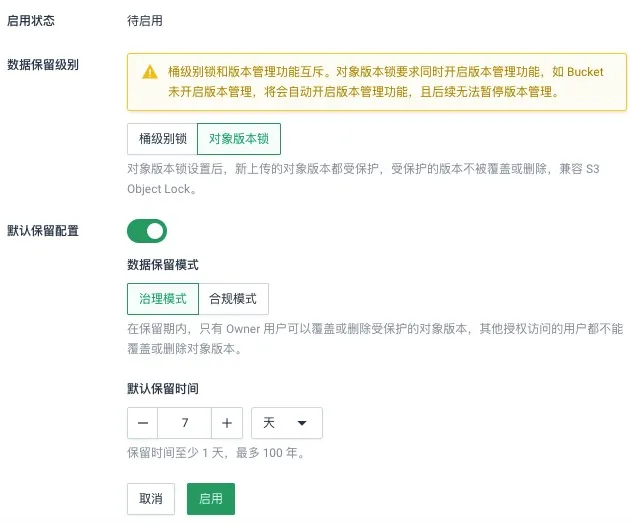
Task: Select the 桶级别锁 option
Action: click(x=162, y=138)
